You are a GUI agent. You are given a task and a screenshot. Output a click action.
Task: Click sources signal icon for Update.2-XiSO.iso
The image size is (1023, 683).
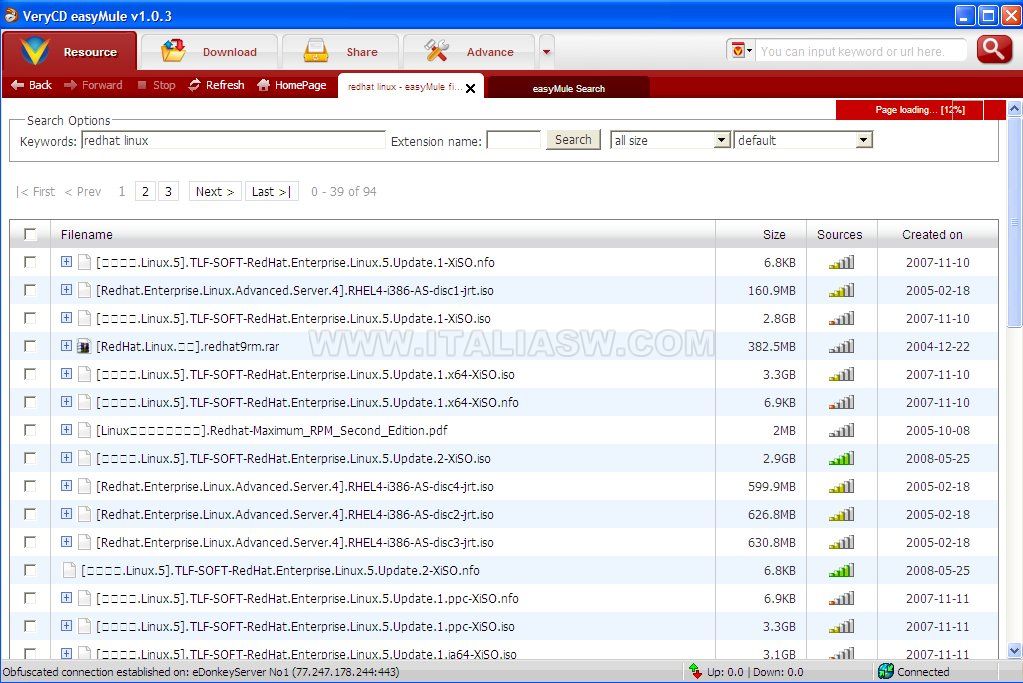point(842,459)
